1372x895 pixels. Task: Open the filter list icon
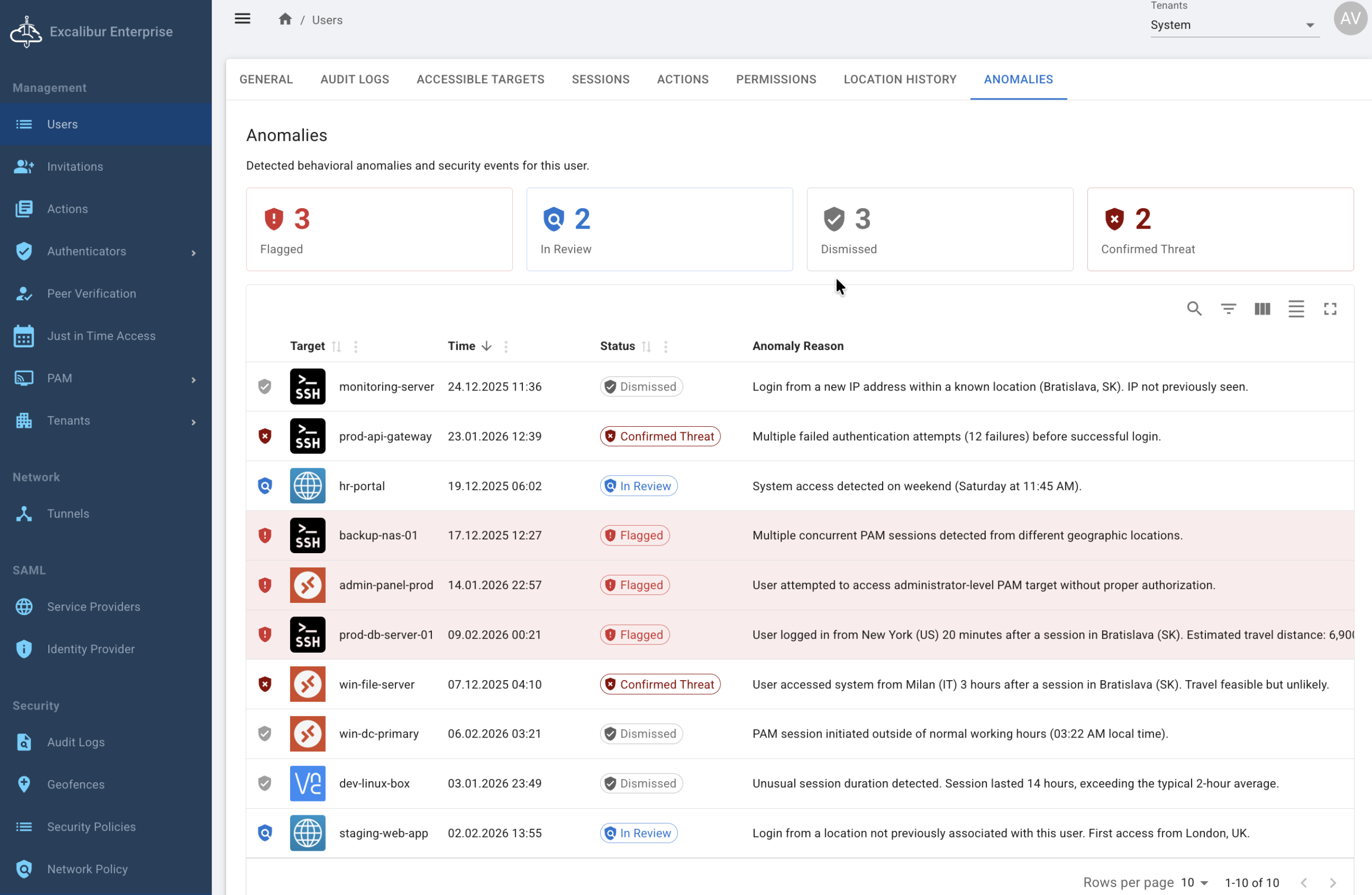coord(1228,309)
